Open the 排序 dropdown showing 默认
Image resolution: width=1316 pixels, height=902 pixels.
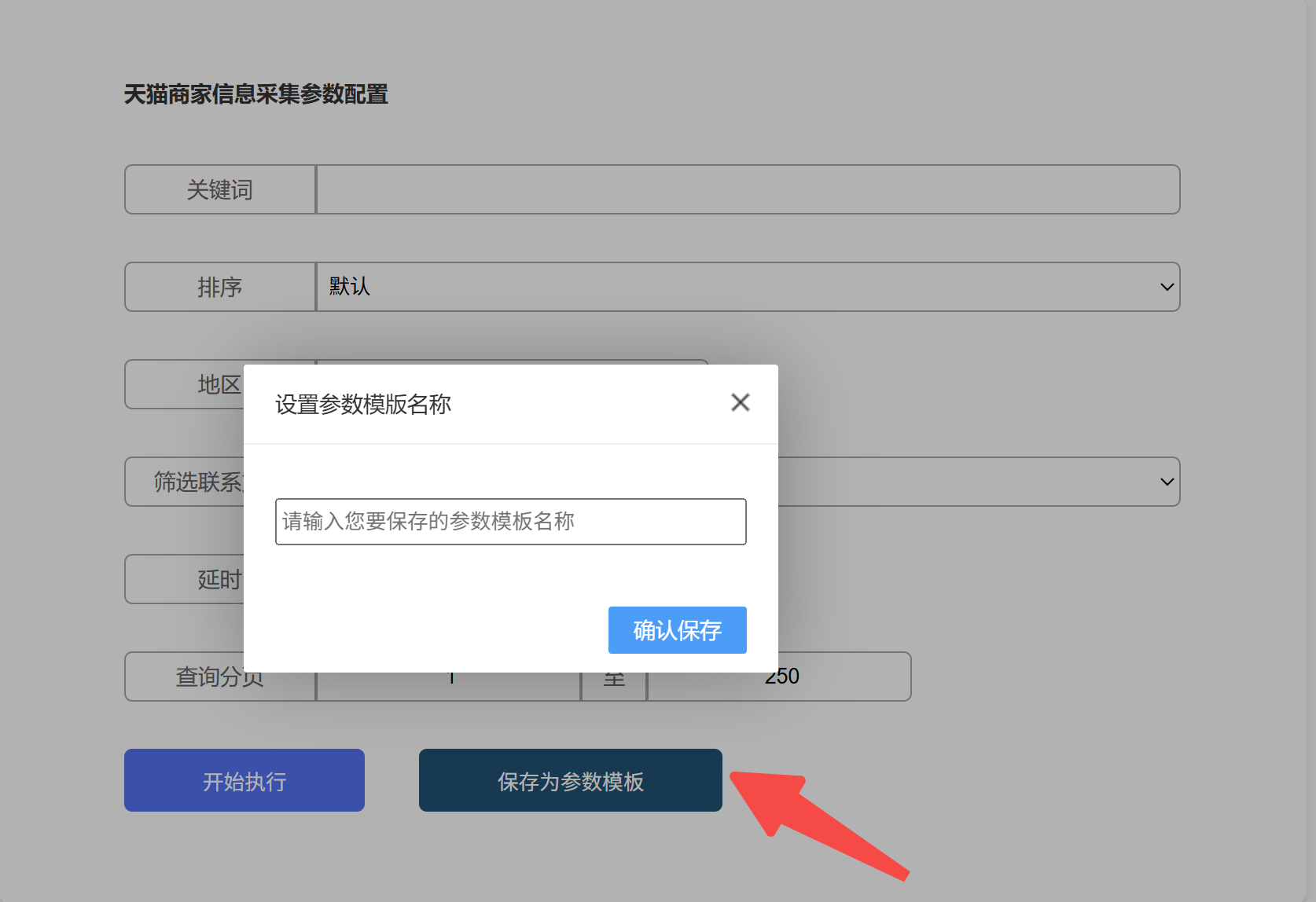click(x=748, y=287)
